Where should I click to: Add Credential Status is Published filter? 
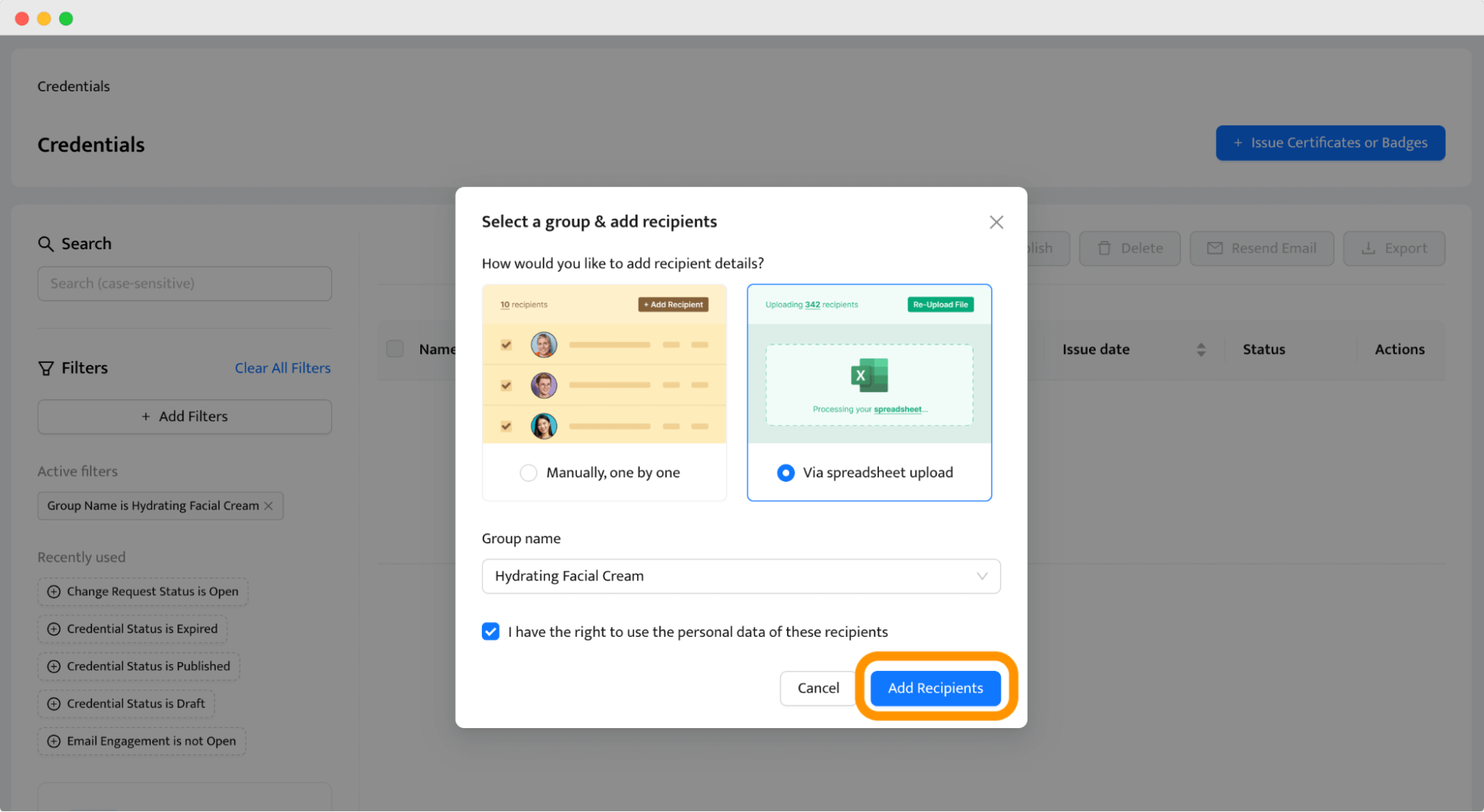139,667
